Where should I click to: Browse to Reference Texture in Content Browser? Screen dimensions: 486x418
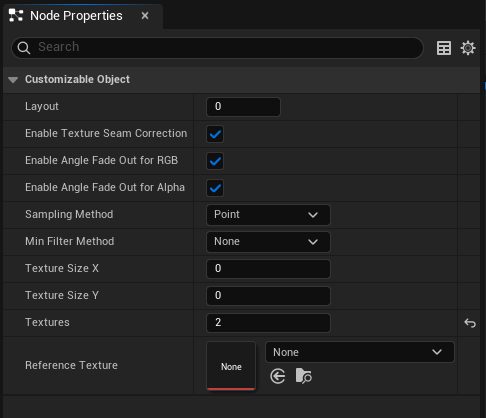pyautogui.click(x=303, y=376)
